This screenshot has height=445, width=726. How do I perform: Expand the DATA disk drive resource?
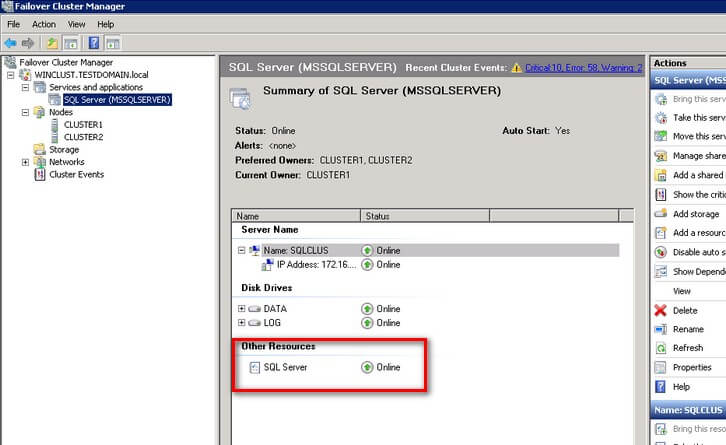click(x=241, y=309)
